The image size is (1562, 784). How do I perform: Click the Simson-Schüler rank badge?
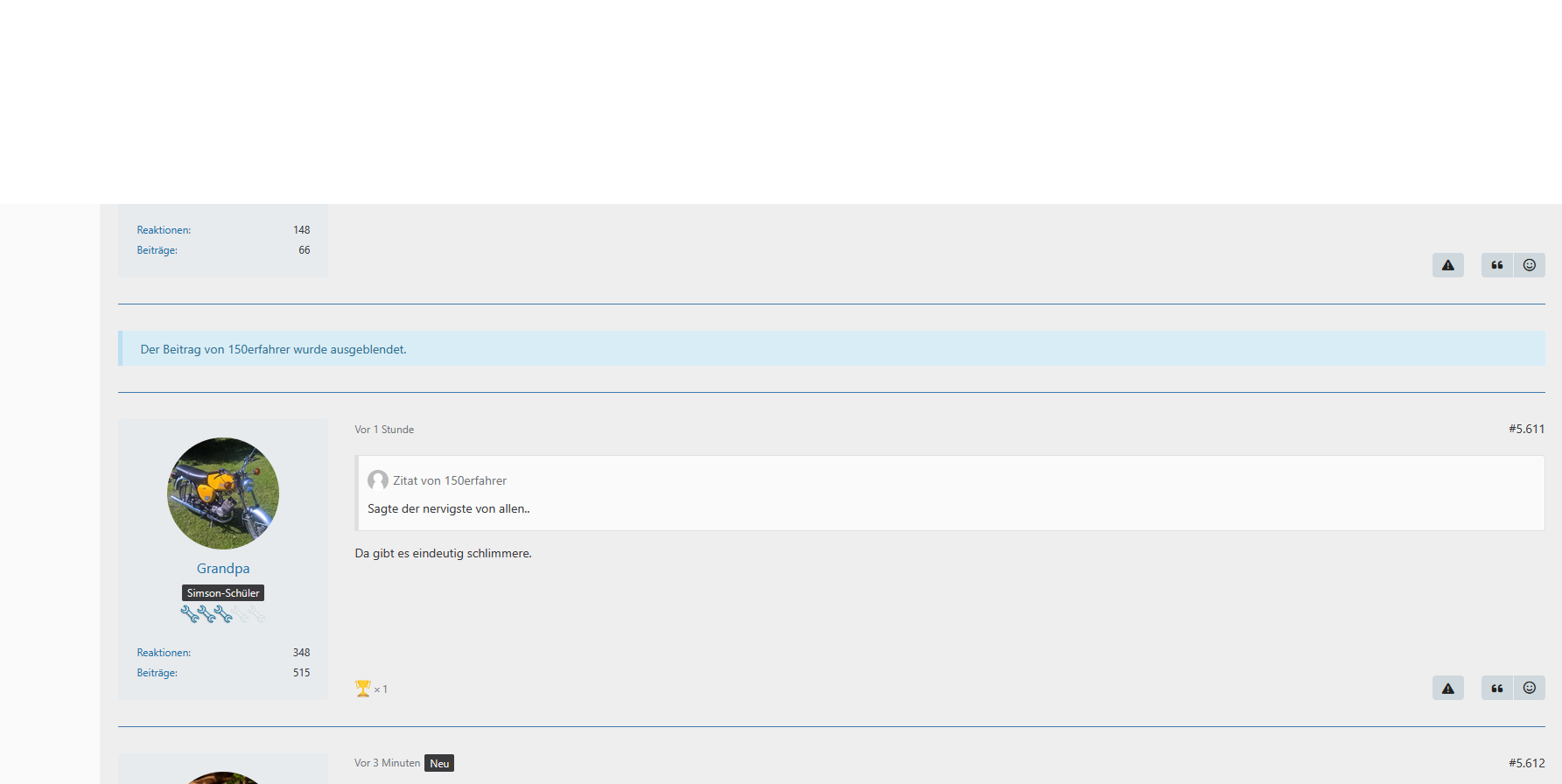point(223,593)
